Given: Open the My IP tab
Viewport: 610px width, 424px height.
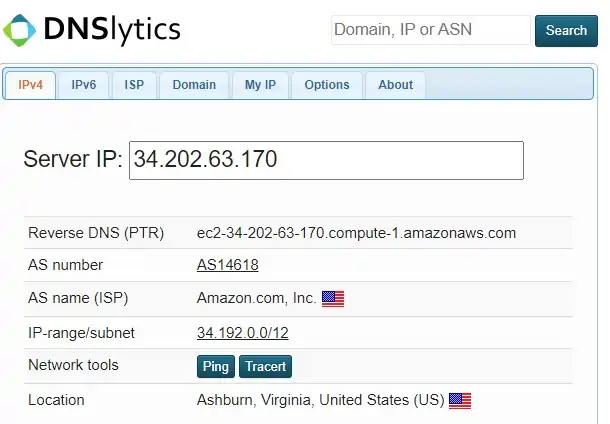Looking at the screenshot, I should (260, 85).
